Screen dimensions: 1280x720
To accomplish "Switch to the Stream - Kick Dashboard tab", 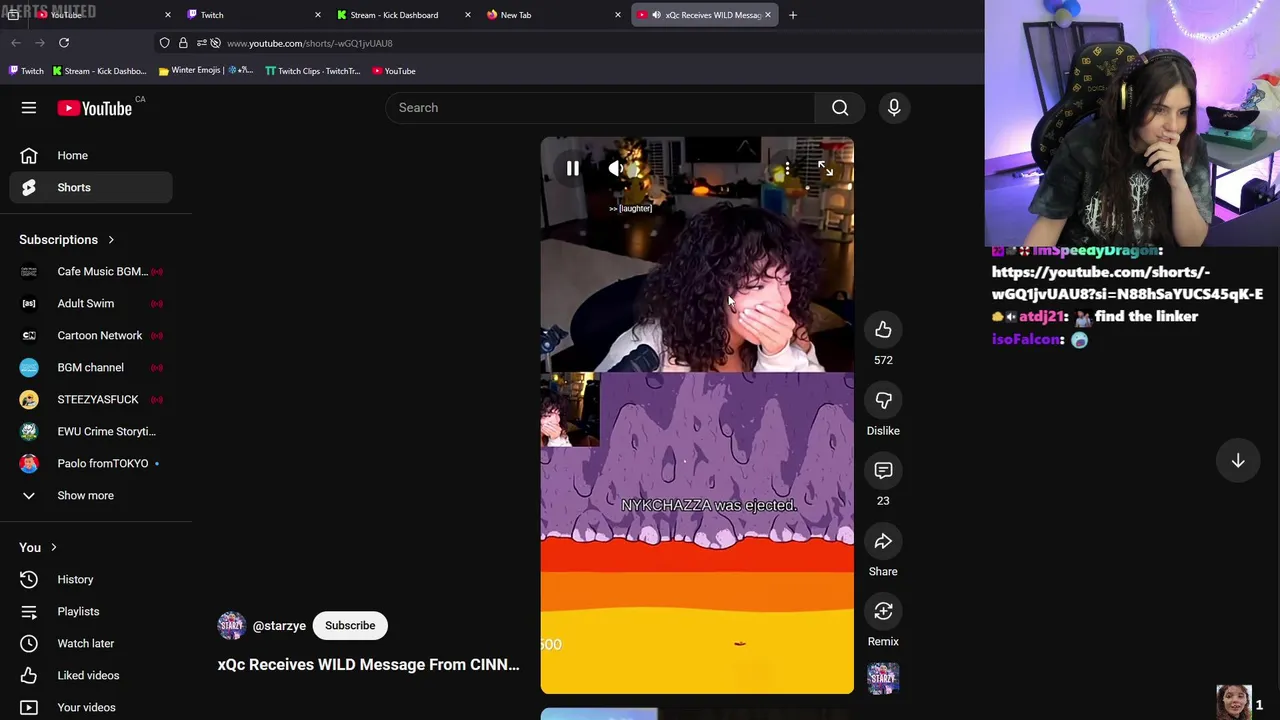I will 404,15.
